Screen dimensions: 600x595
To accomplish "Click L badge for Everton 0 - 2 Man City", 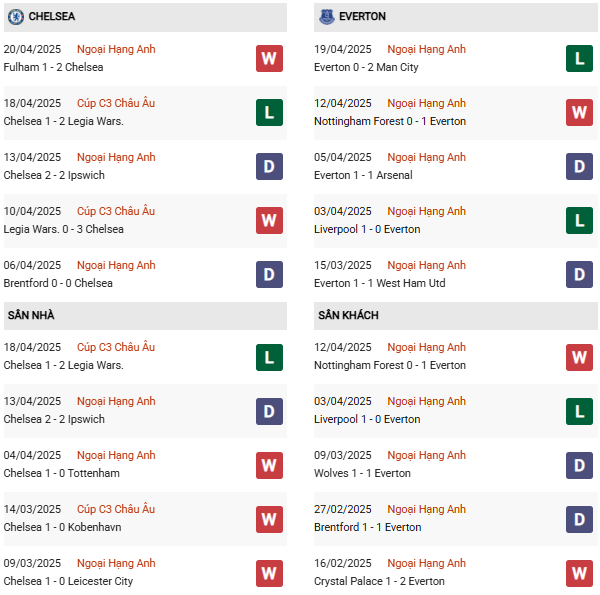I will (579, 59).
